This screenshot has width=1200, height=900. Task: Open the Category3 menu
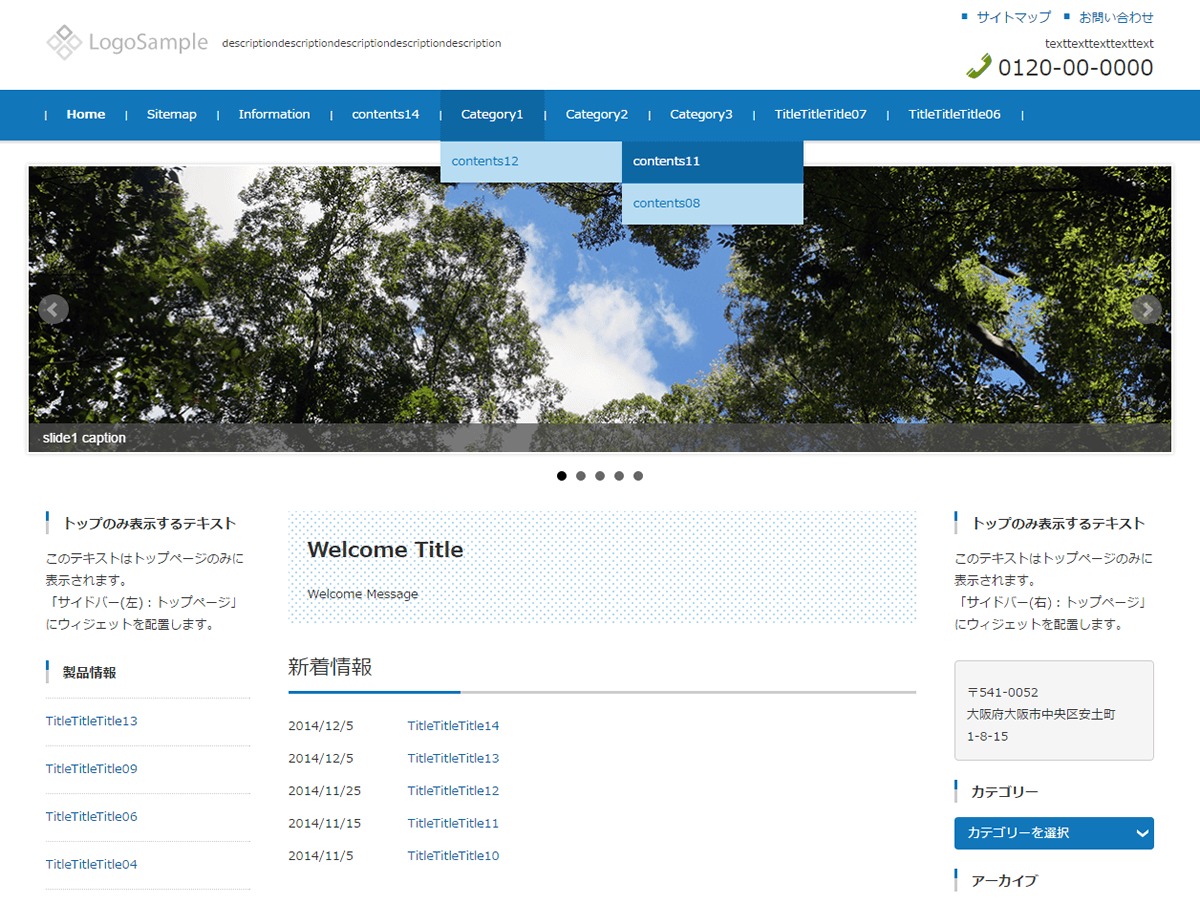coord(701,114)
